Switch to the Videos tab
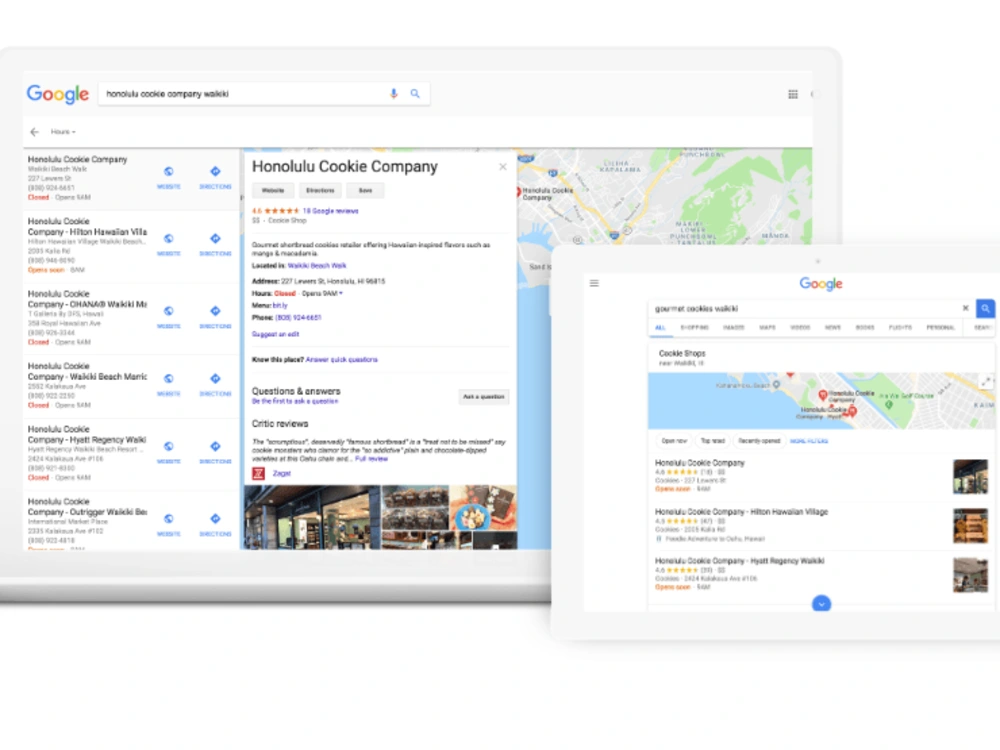Screen dimensions: 1000x750 point(800,328)
